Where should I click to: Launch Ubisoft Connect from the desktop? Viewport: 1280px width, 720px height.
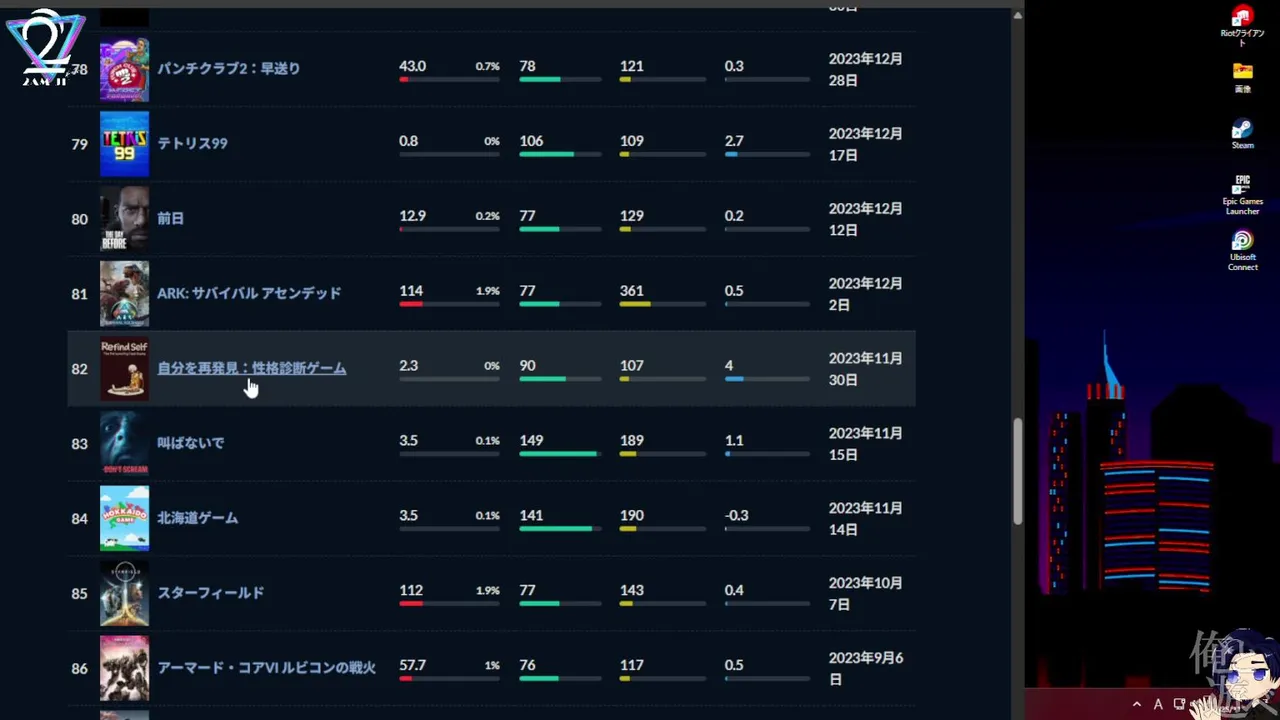pyautogui.click(x=1242, y=242)
